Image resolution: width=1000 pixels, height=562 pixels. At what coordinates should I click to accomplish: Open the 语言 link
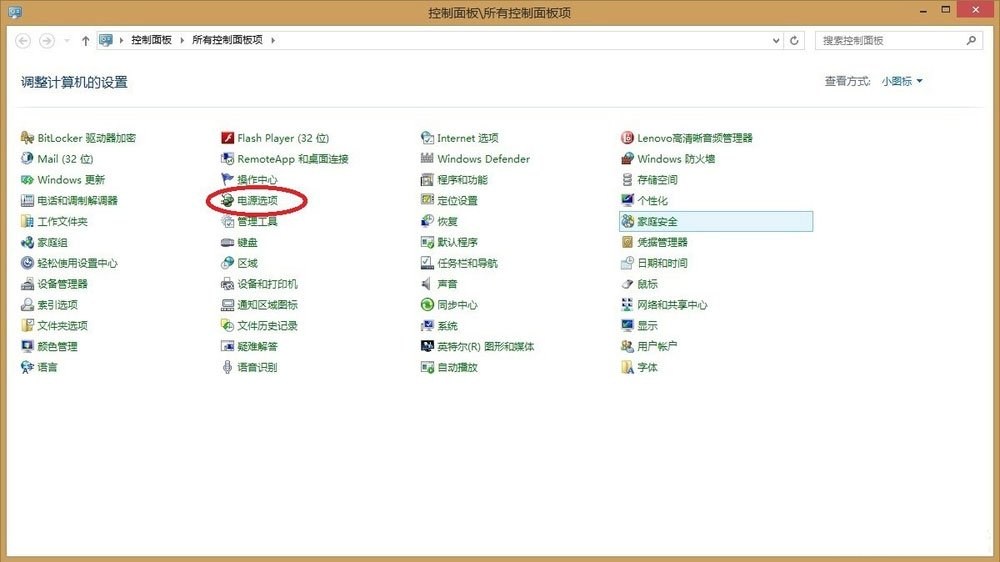tap(47, 367)
